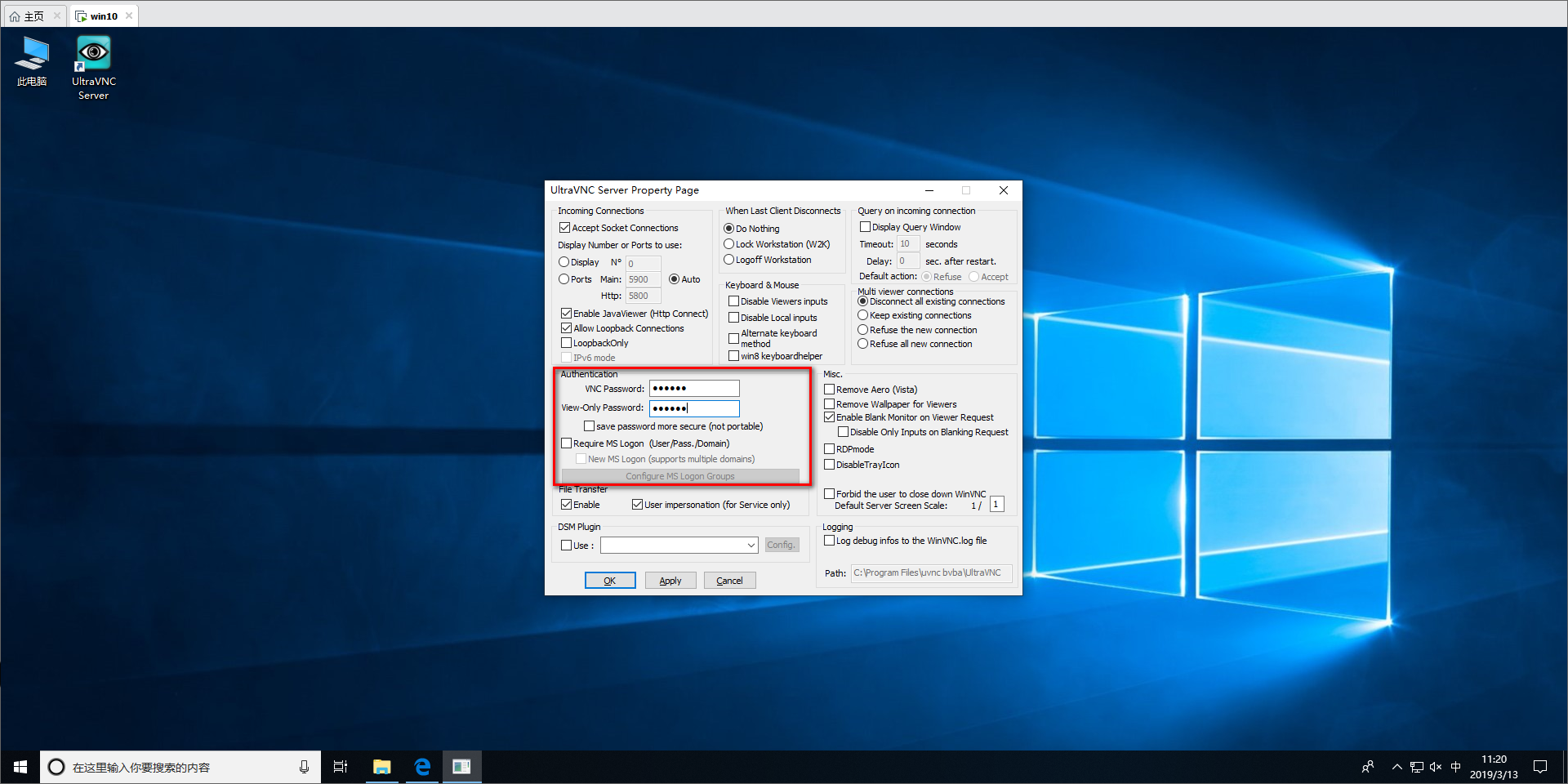Check win8 keyboardhelper option
Viewport: 1568px width, 784px height.
[x=733, y=356]
